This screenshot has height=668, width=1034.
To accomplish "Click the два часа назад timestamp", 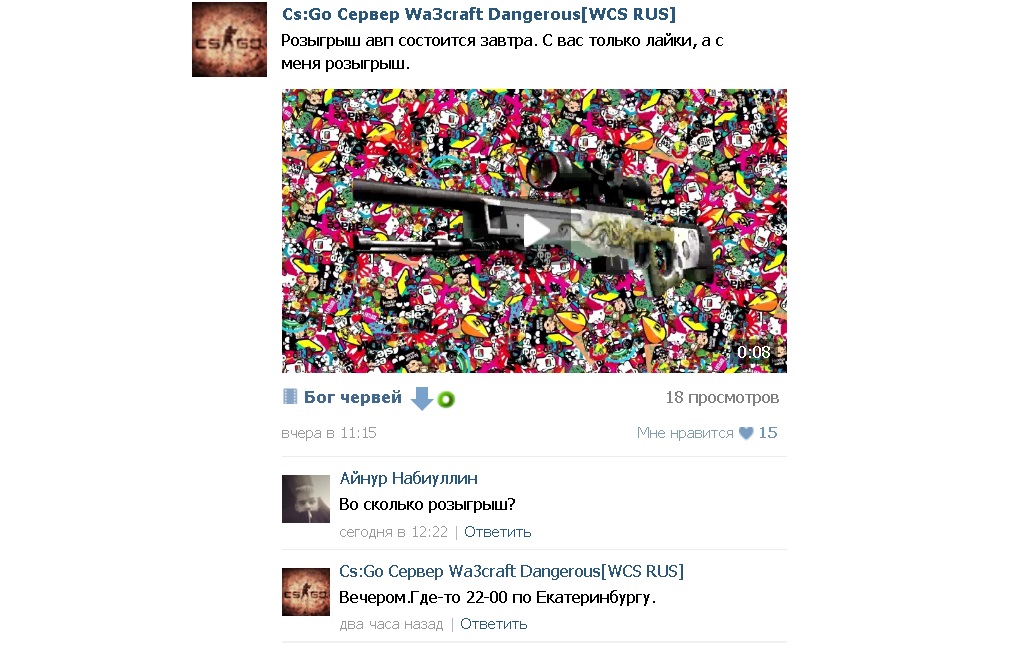I will [391, 624].
